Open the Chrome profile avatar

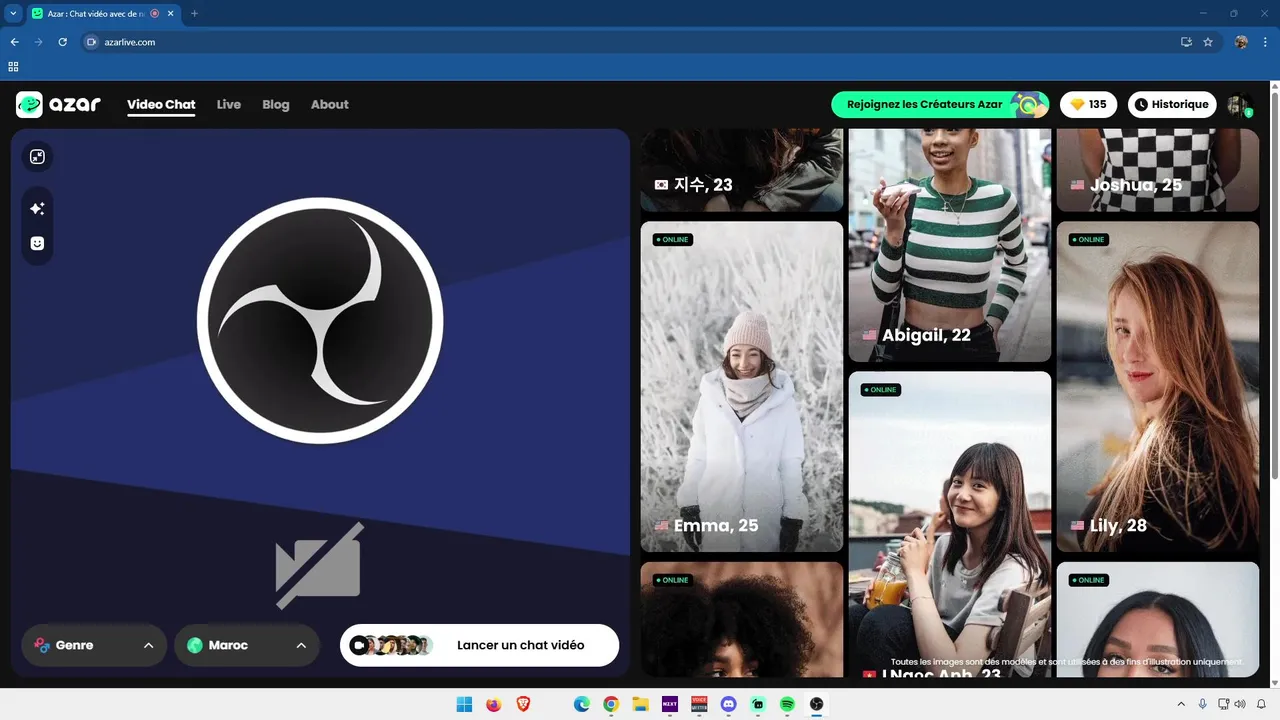1241,42
